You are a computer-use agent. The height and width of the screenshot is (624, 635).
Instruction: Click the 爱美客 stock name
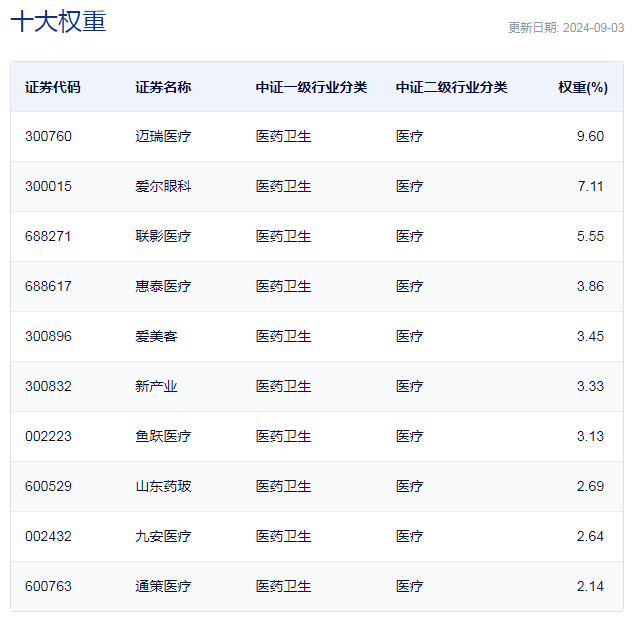coord(156,336)
